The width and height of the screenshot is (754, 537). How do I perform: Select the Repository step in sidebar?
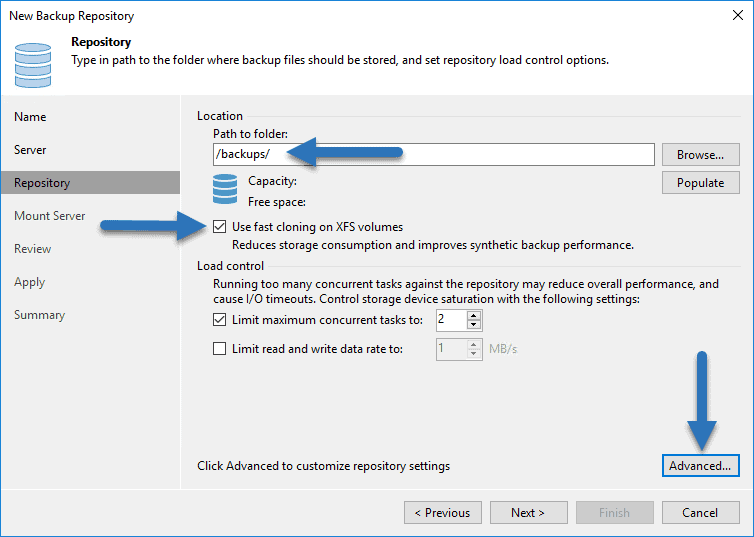point(42,183)
